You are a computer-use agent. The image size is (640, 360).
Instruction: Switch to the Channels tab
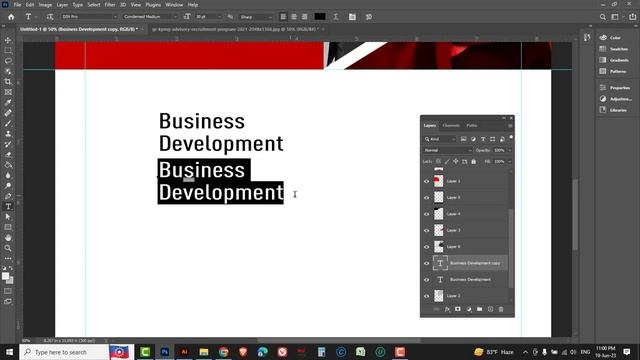point(451,126)
